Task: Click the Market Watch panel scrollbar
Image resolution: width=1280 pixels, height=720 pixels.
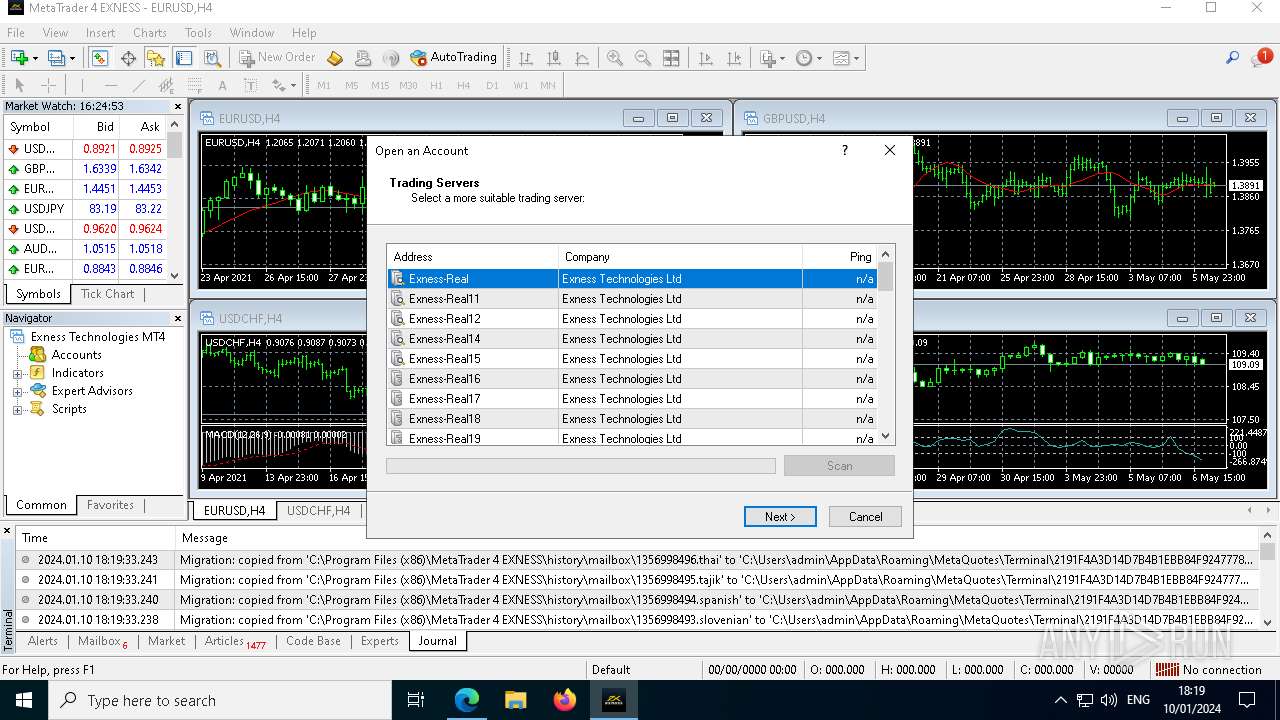Action: click(x=175, y=200)
